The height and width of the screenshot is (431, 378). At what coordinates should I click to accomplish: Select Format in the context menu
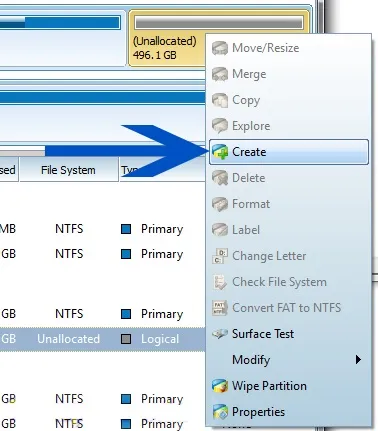click(x=289, y=204)
